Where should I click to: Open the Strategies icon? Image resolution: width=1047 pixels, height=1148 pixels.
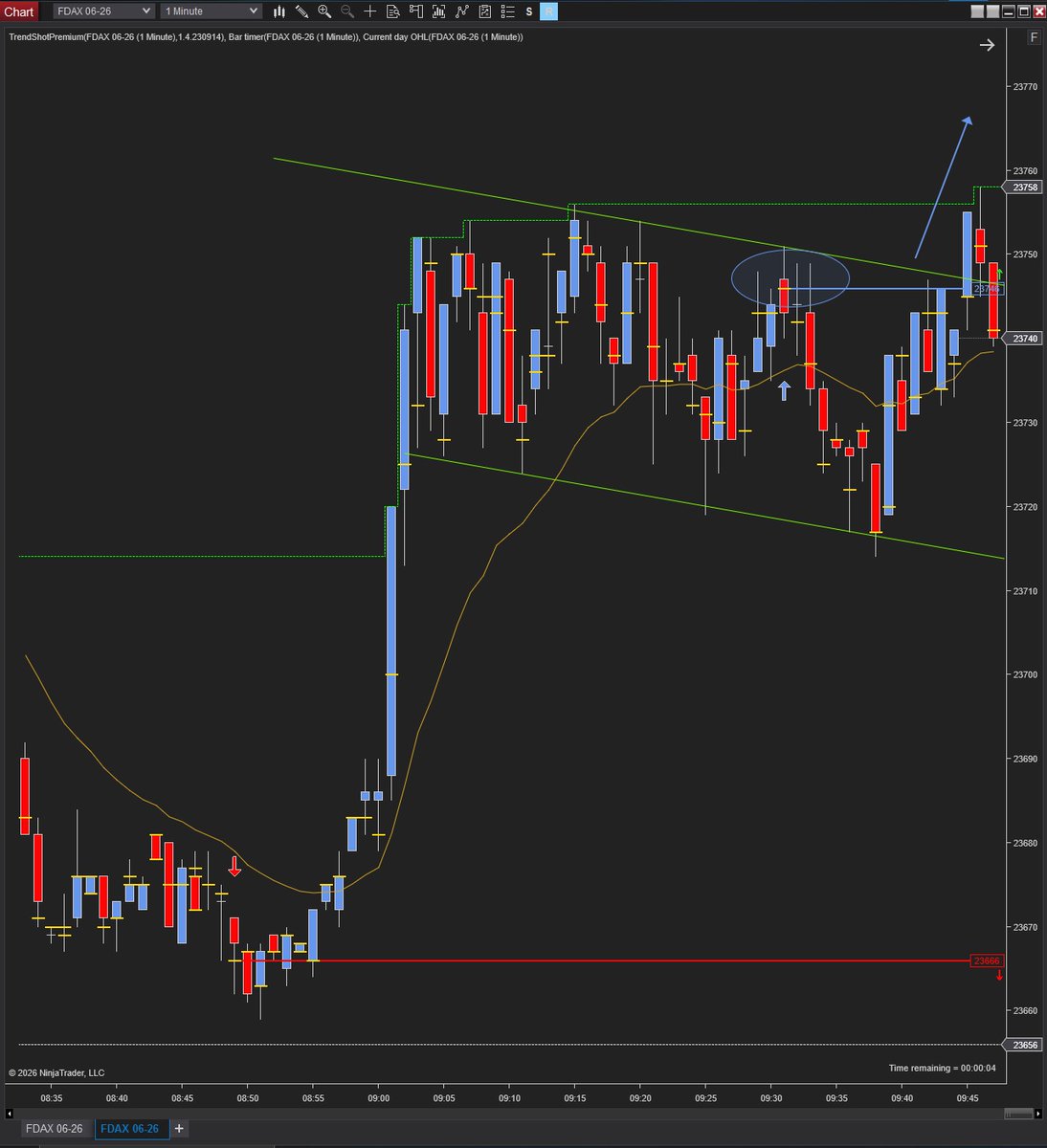[484, 11]
